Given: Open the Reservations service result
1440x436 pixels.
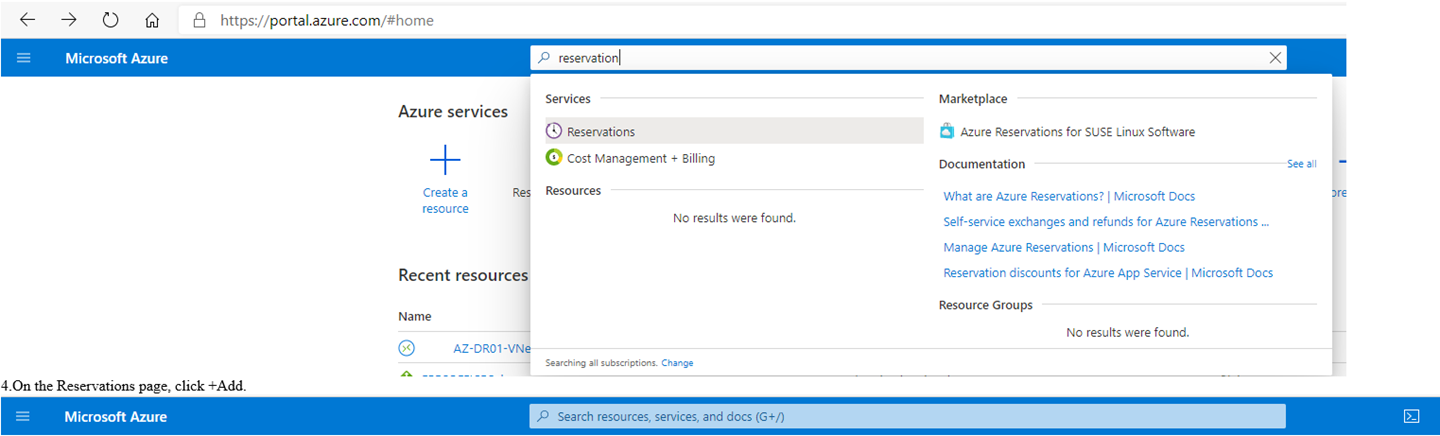Looking at the screenshot, I should pyautogui.click(x=734, y=131).
